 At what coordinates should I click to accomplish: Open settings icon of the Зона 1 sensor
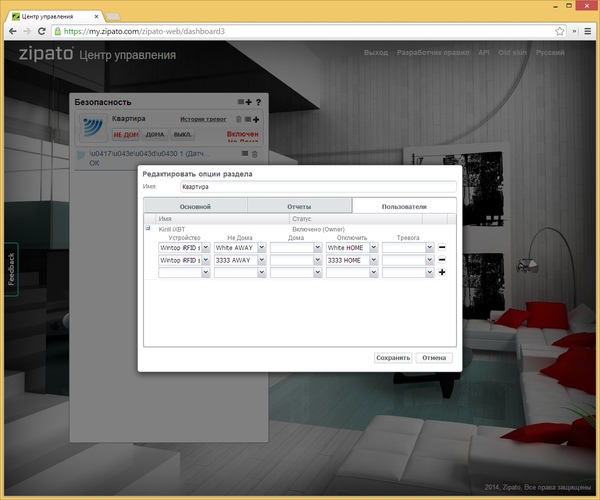pyautogui.click(x=245, y=154)
